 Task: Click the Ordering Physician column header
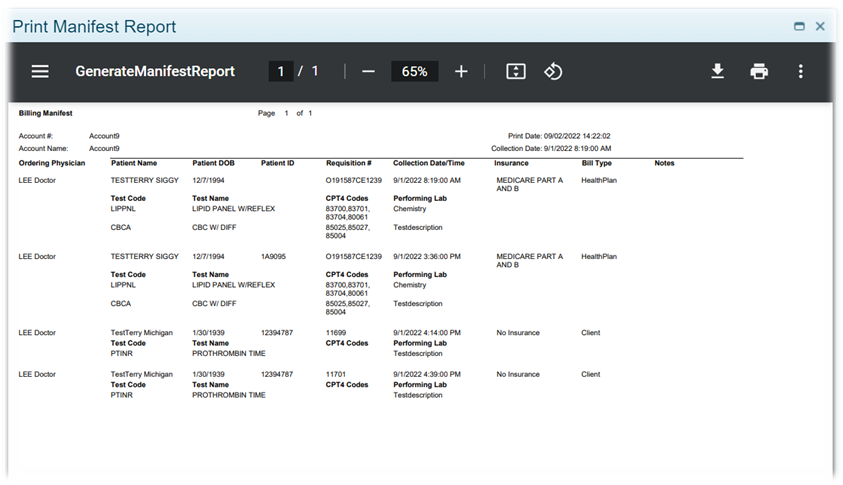52,163
